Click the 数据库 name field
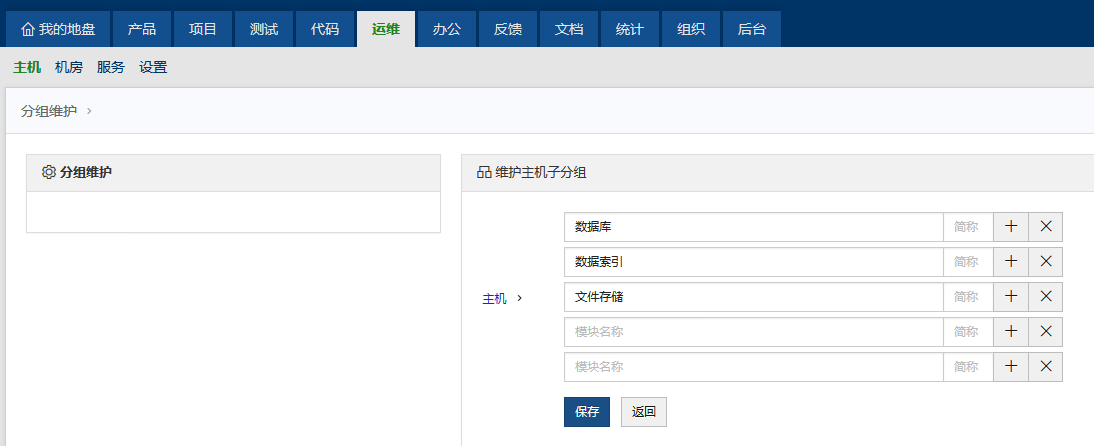Viewport: 1094px width, 446px height. point(754,227)
